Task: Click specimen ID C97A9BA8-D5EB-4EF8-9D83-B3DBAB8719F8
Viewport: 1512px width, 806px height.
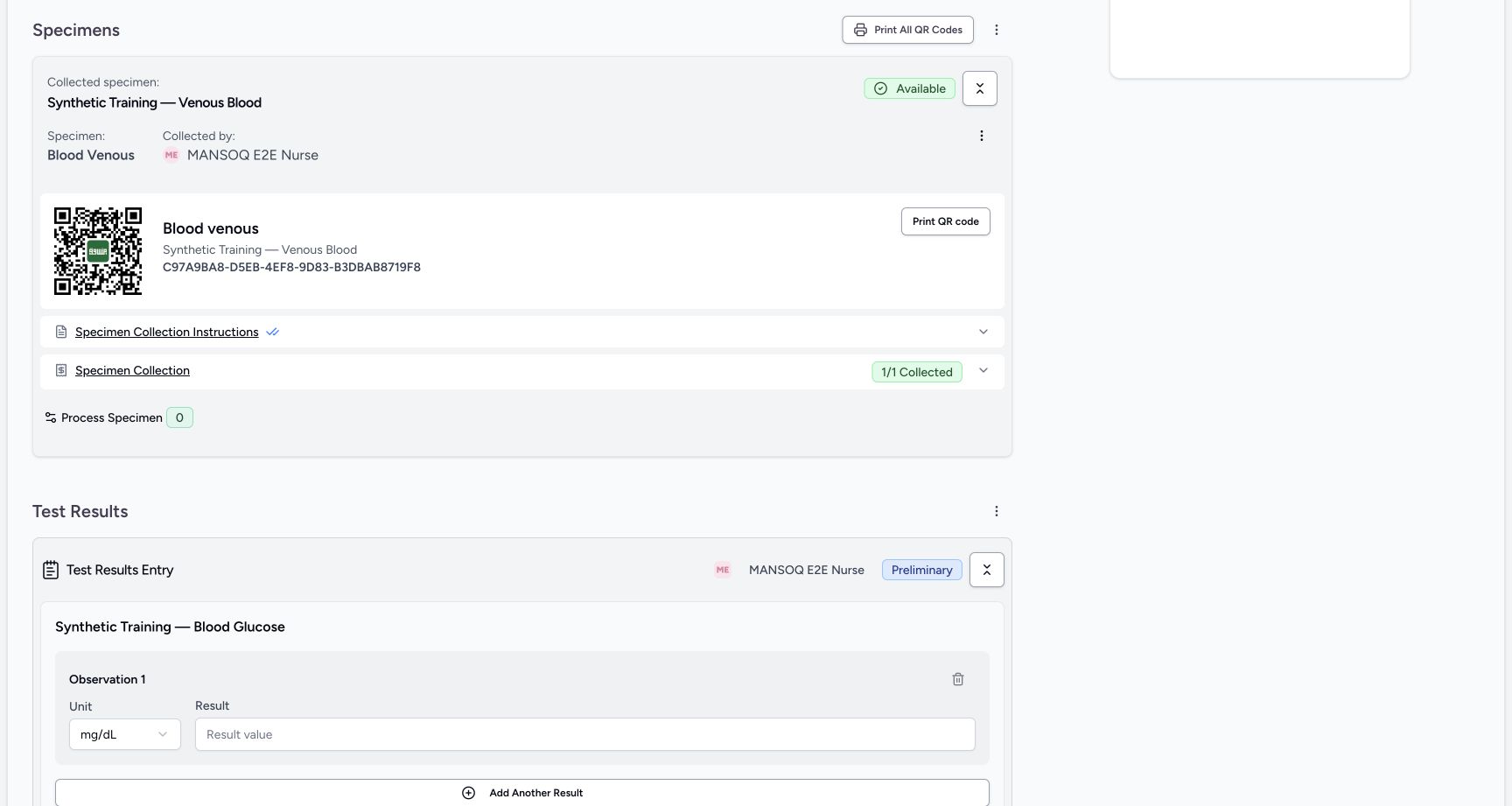Action: pos(291,267)
